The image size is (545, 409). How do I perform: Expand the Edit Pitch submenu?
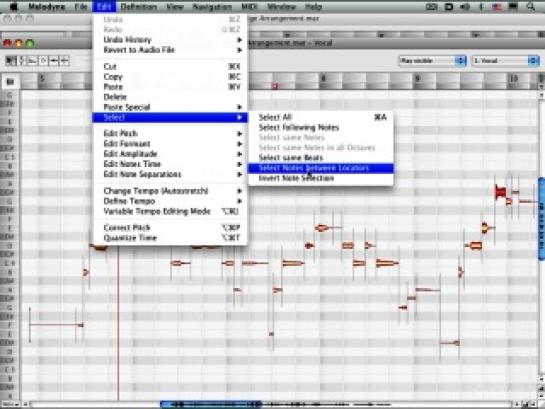(170, 133)
